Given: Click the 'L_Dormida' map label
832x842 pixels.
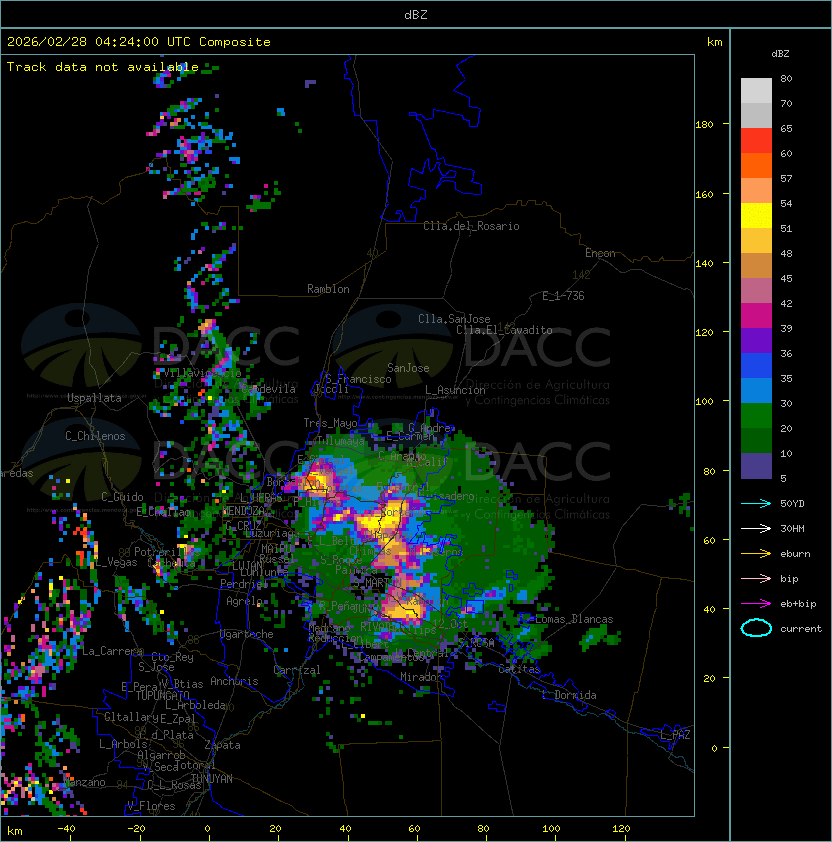Looking at the screenshot, I should pyautogui.click(x=569, y=695).
